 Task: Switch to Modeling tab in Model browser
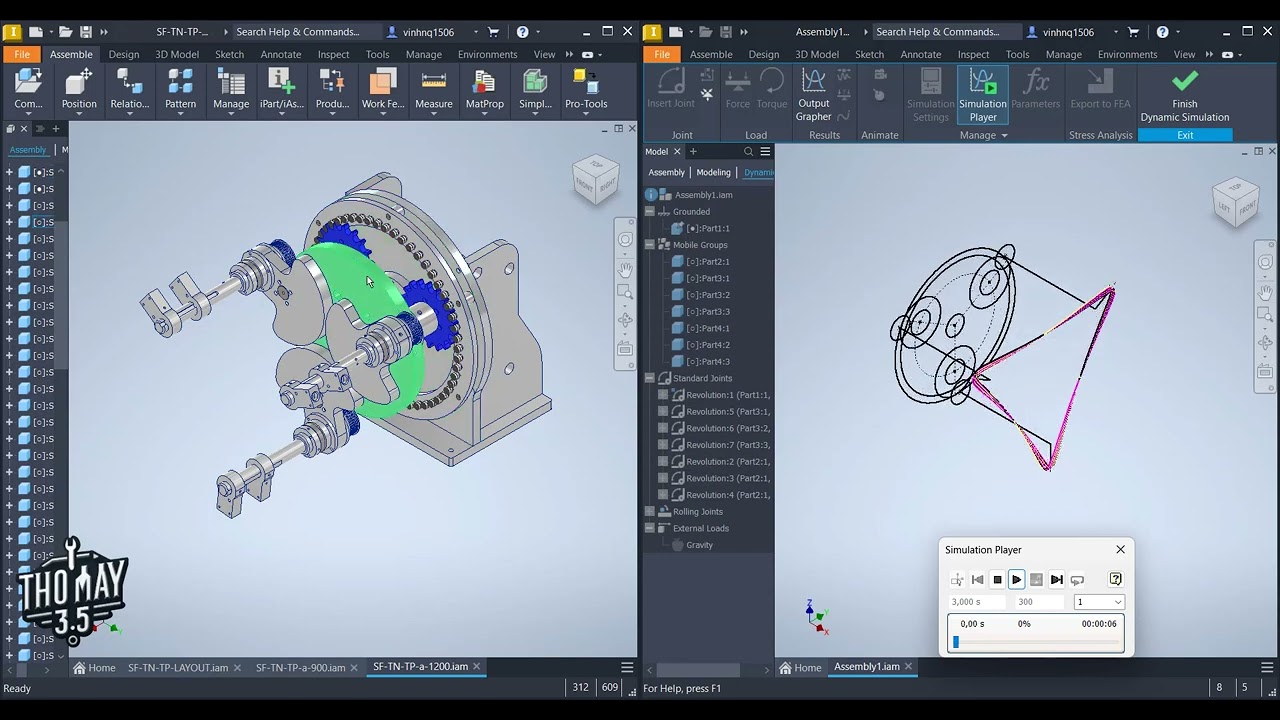point(713,172)
